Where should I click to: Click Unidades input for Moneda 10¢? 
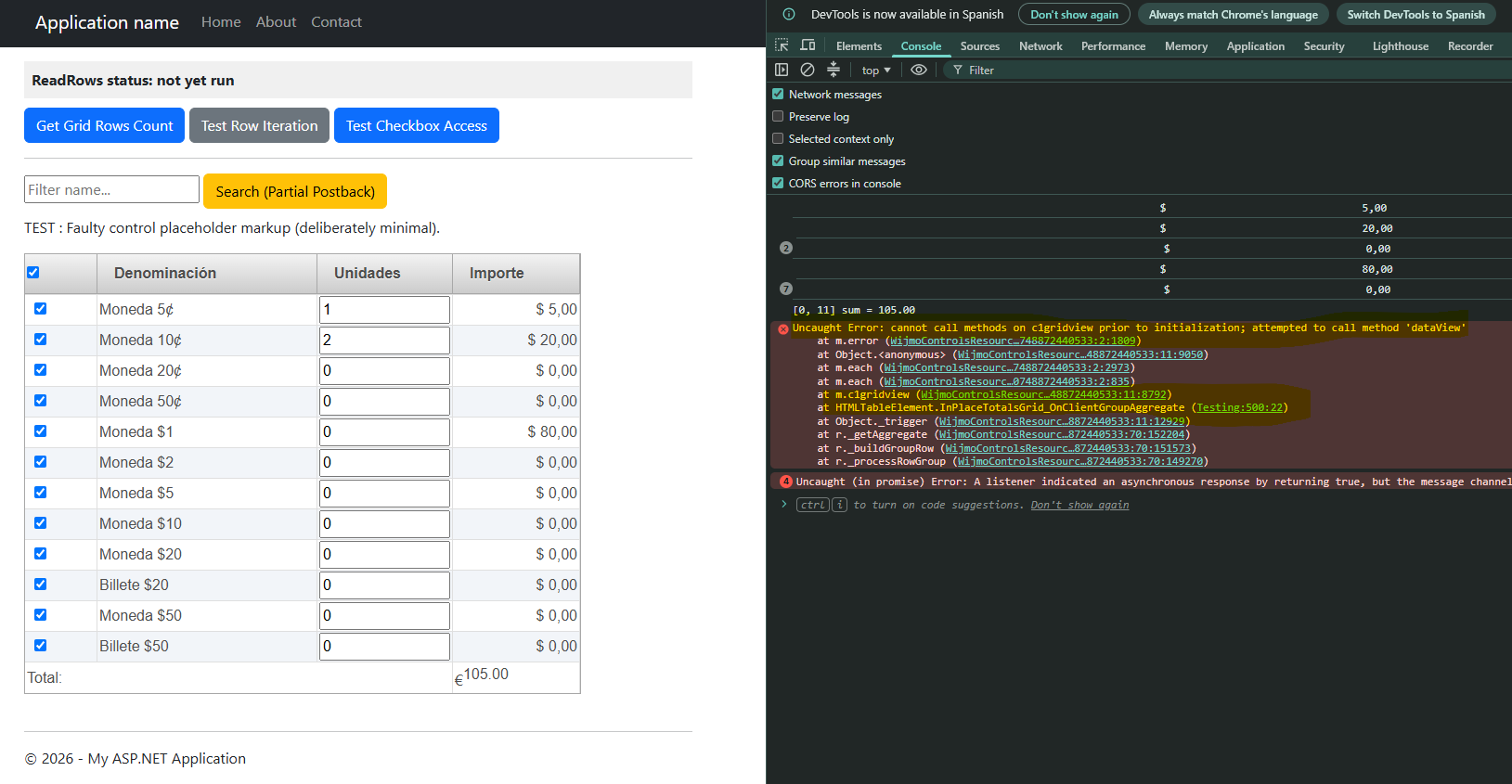(x=384, y=340)
